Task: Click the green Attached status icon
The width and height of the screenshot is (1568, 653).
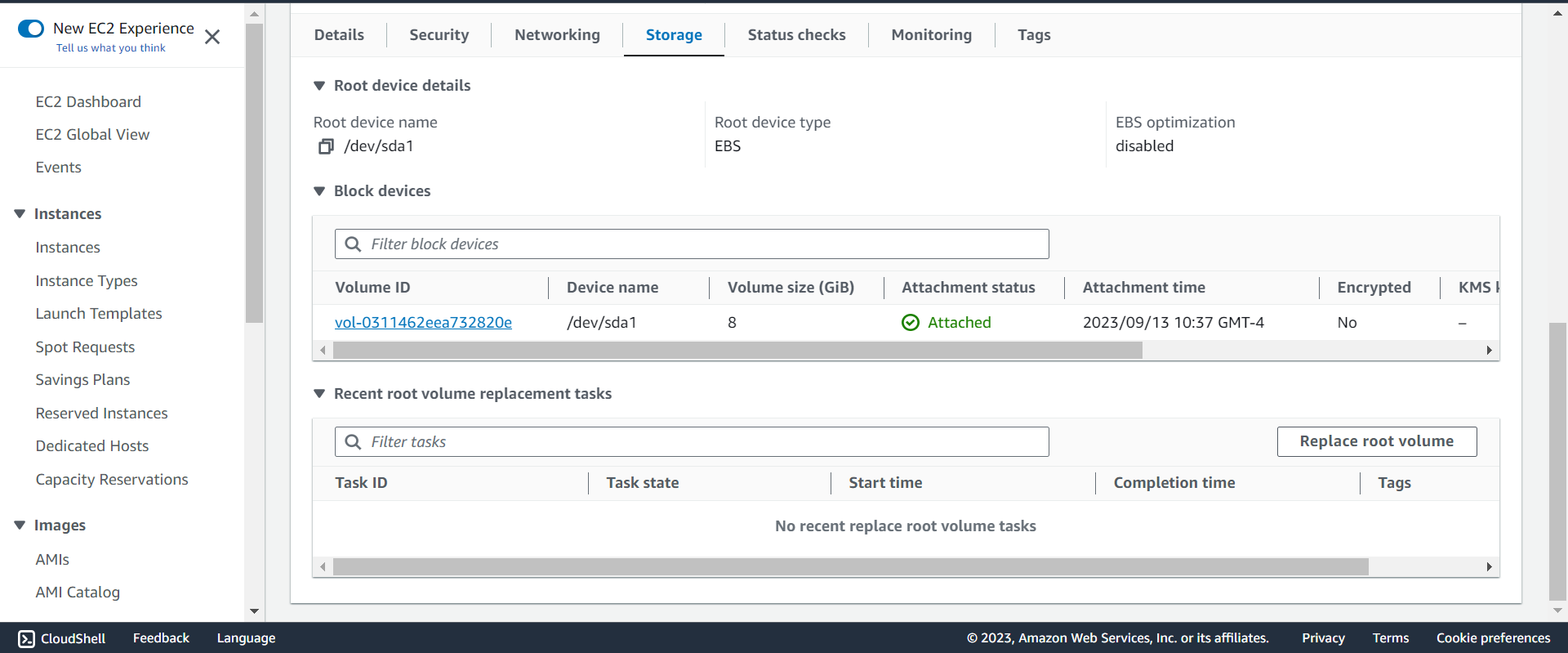Action: tap(911, 323)
